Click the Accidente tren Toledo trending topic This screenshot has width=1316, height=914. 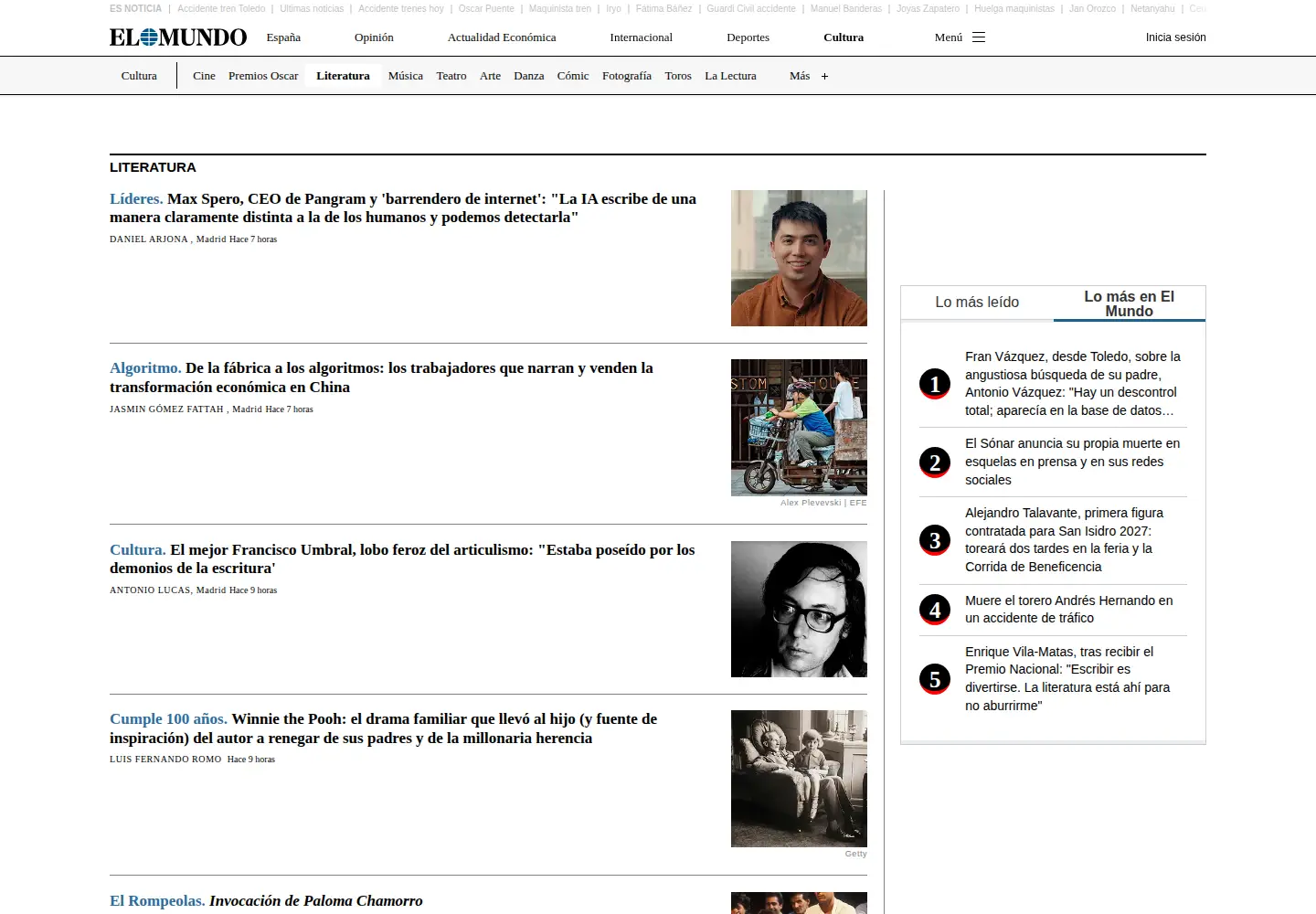(221, 8)
